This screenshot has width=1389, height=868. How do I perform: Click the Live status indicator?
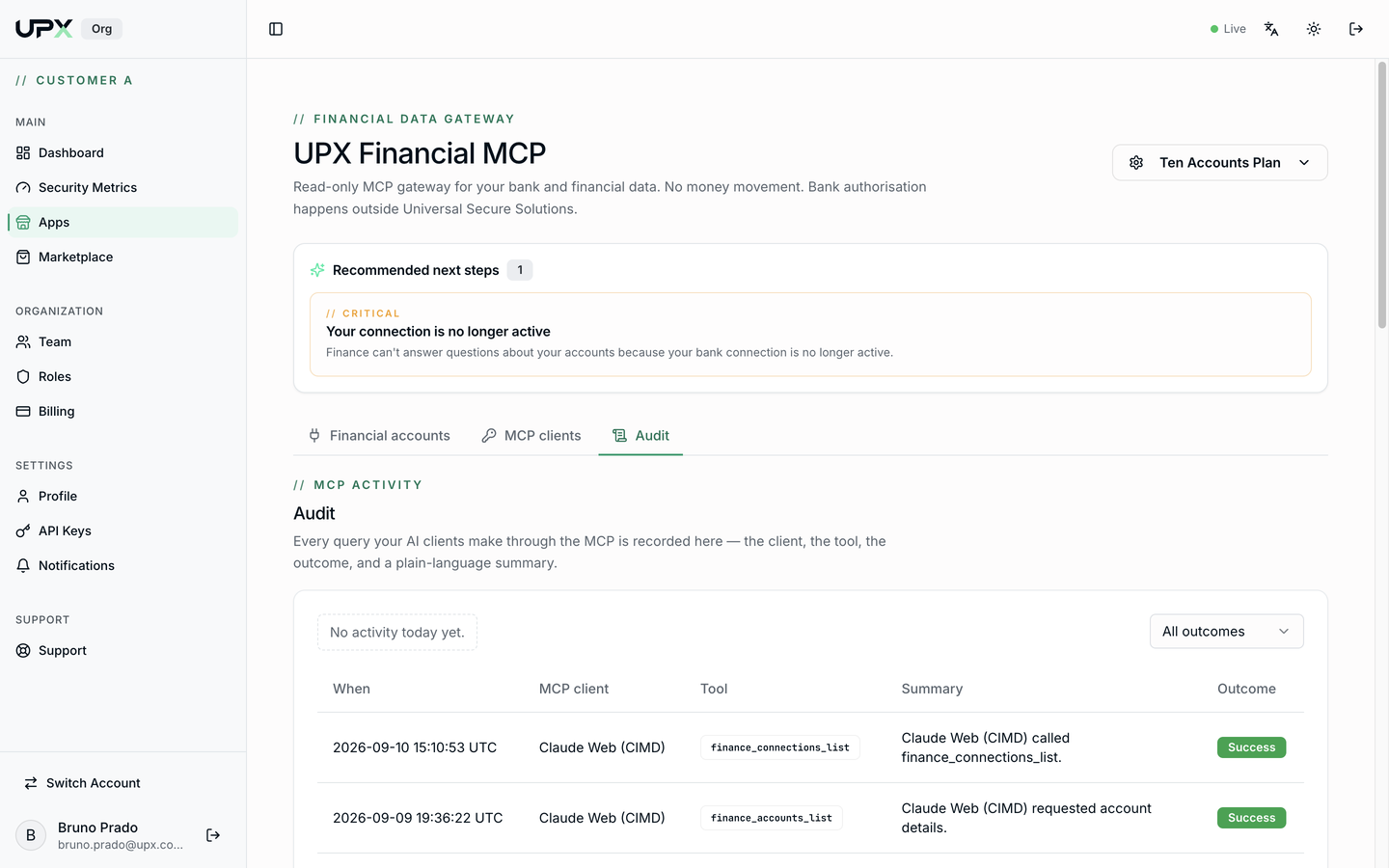[x=1228, y=29]
